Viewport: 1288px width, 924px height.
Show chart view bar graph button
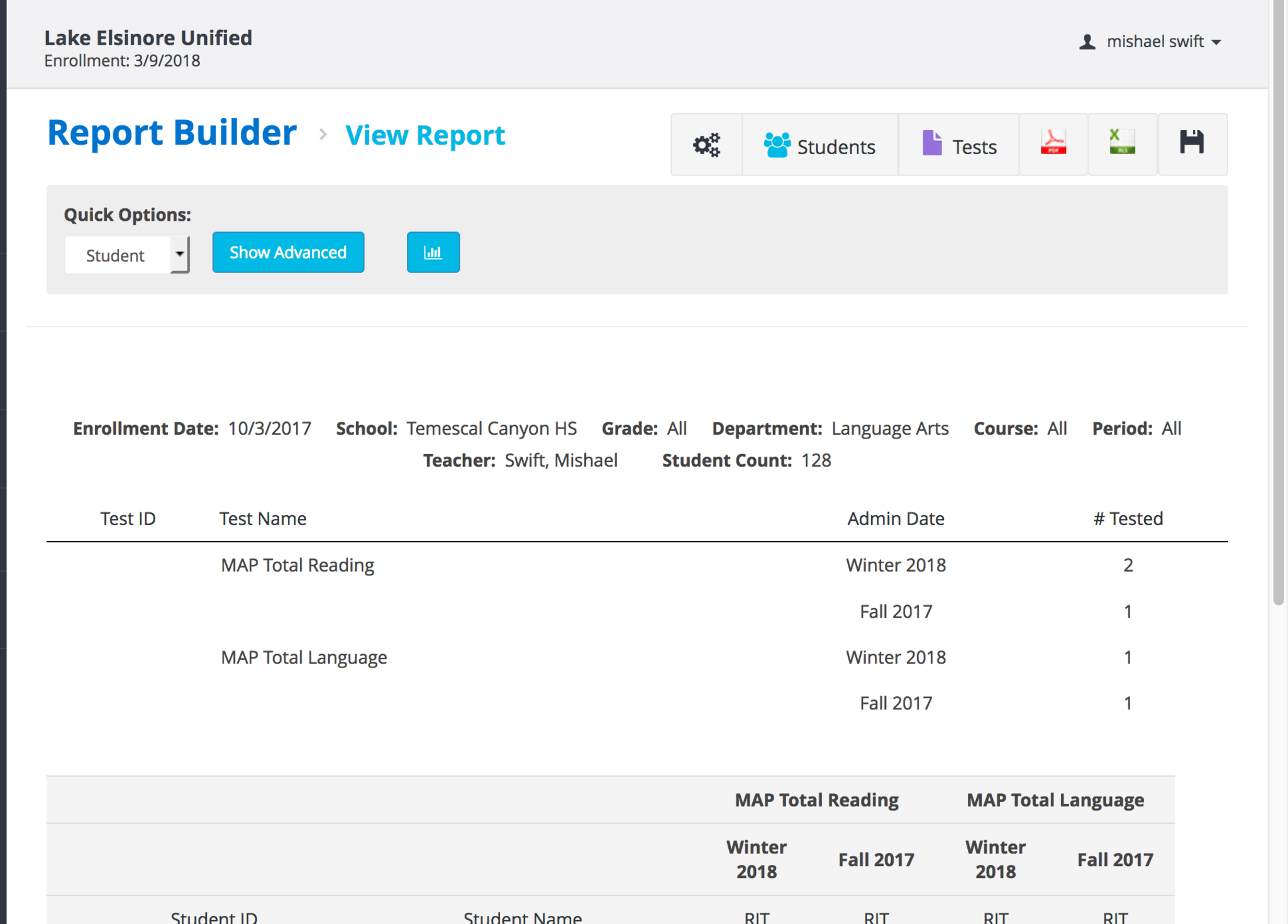click(433, 252)
